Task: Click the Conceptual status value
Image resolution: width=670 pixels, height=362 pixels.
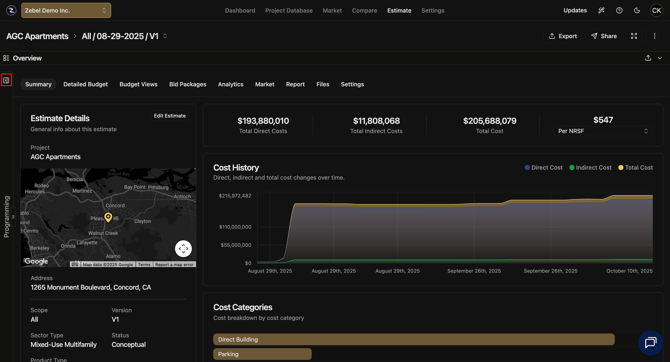Action: 129,344
